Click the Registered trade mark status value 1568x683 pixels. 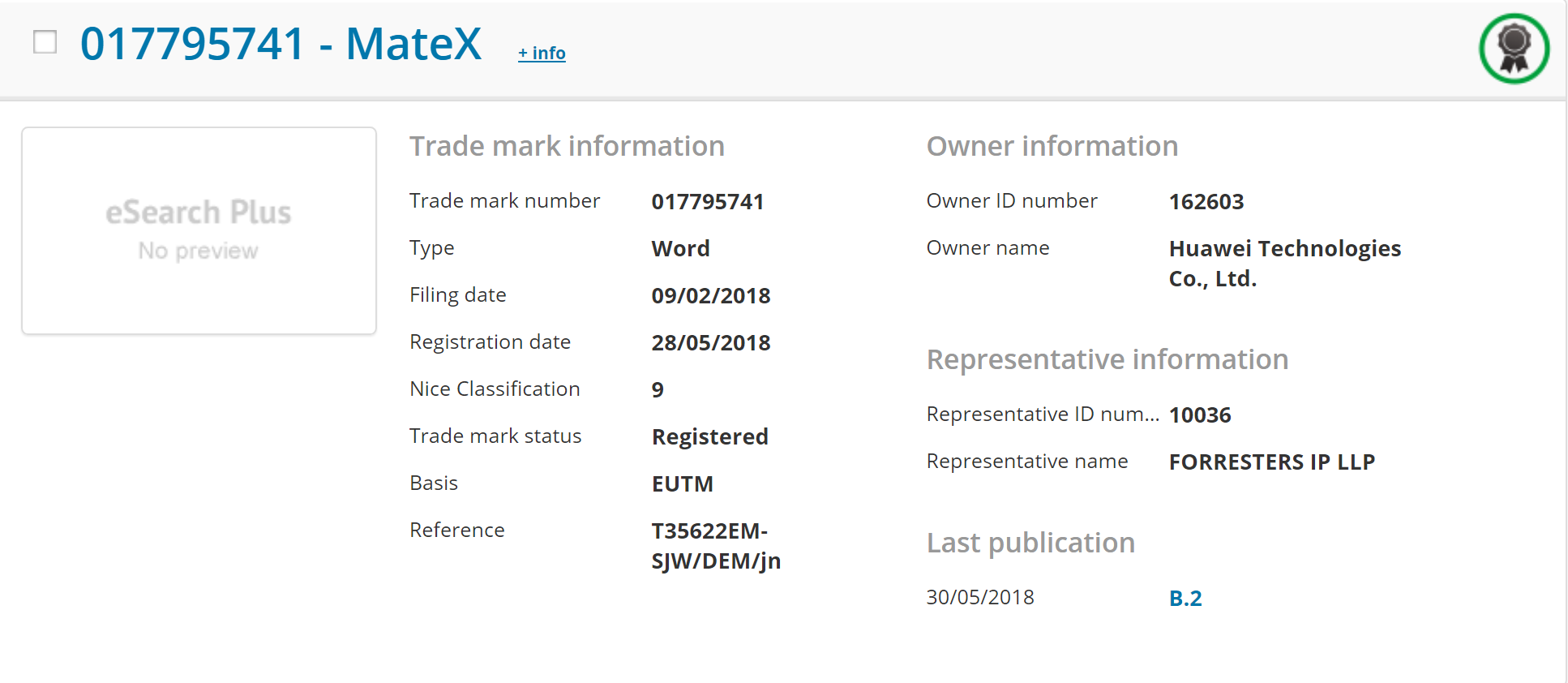[x=709, y=437]
